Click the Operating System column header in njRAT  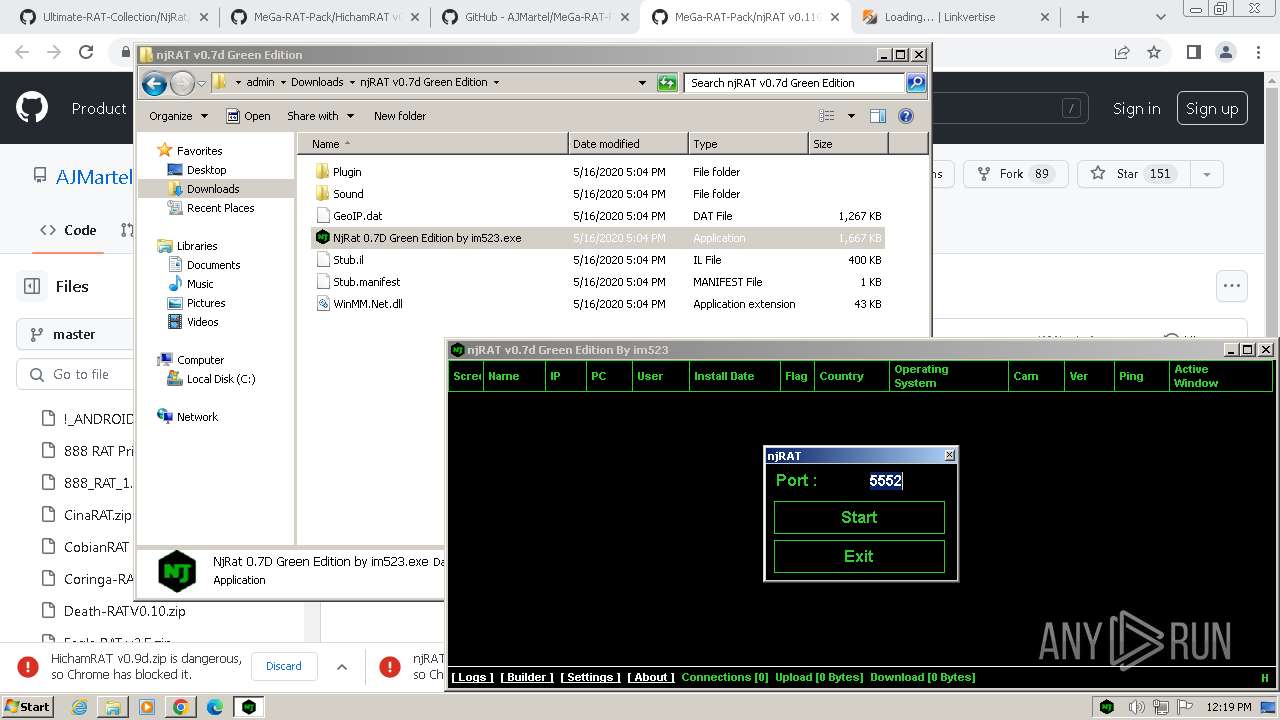pyautogui.click(x=948, y=376)
